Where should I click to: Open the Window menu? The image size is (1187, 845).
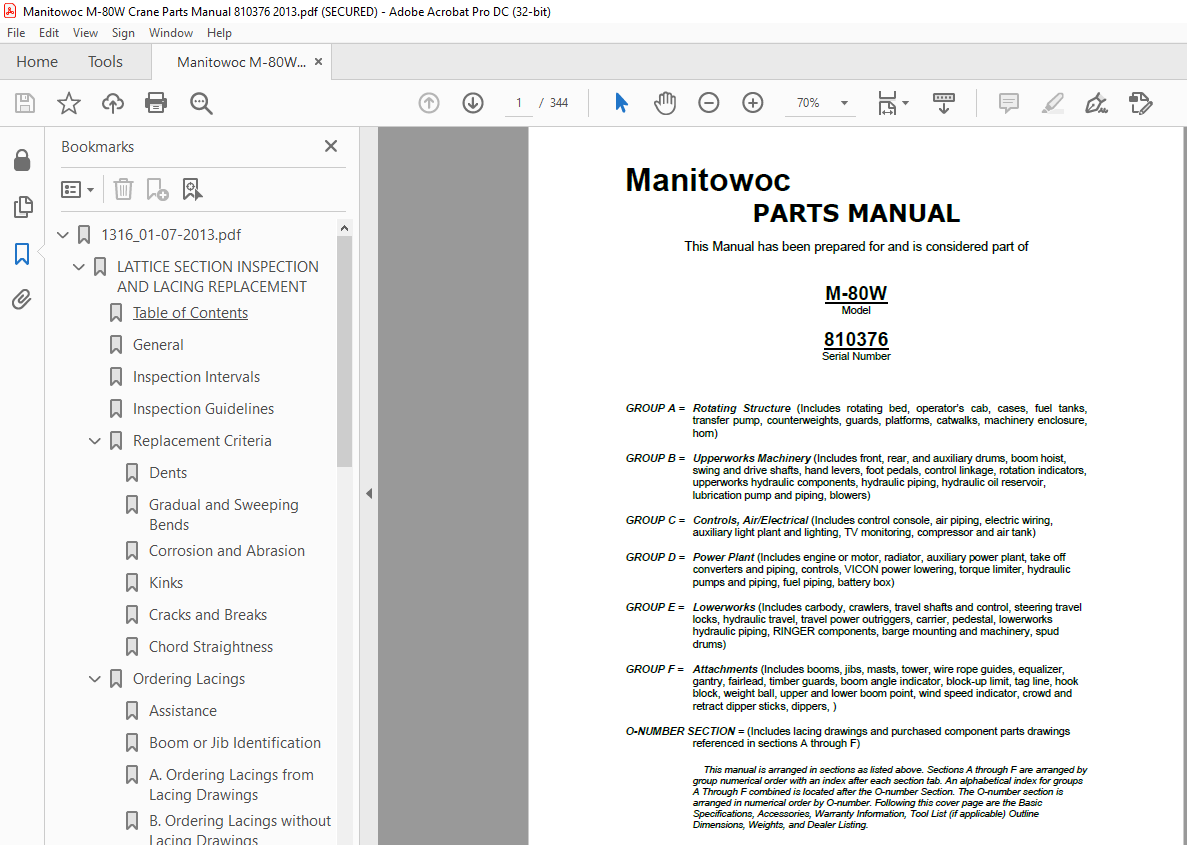(x=170, y=33)
